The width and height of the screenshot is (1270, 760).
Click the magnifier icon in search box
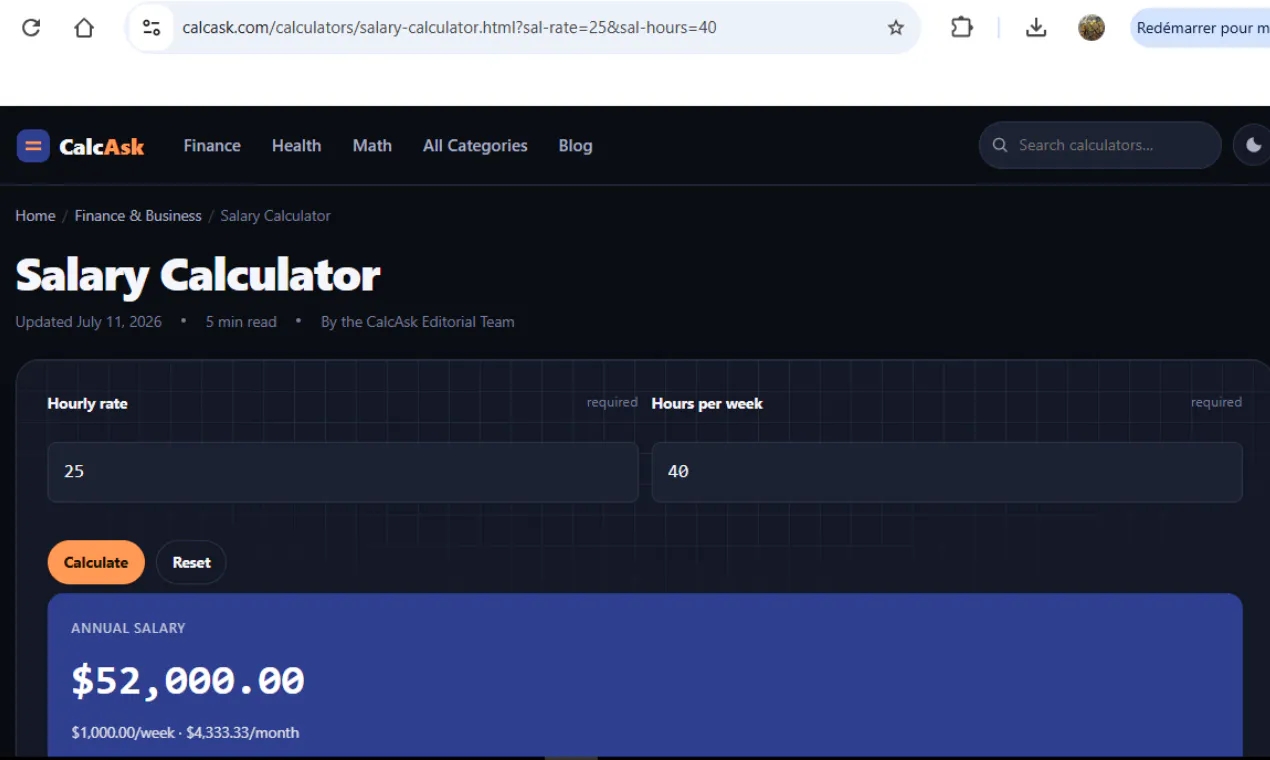tap(999, 146)
